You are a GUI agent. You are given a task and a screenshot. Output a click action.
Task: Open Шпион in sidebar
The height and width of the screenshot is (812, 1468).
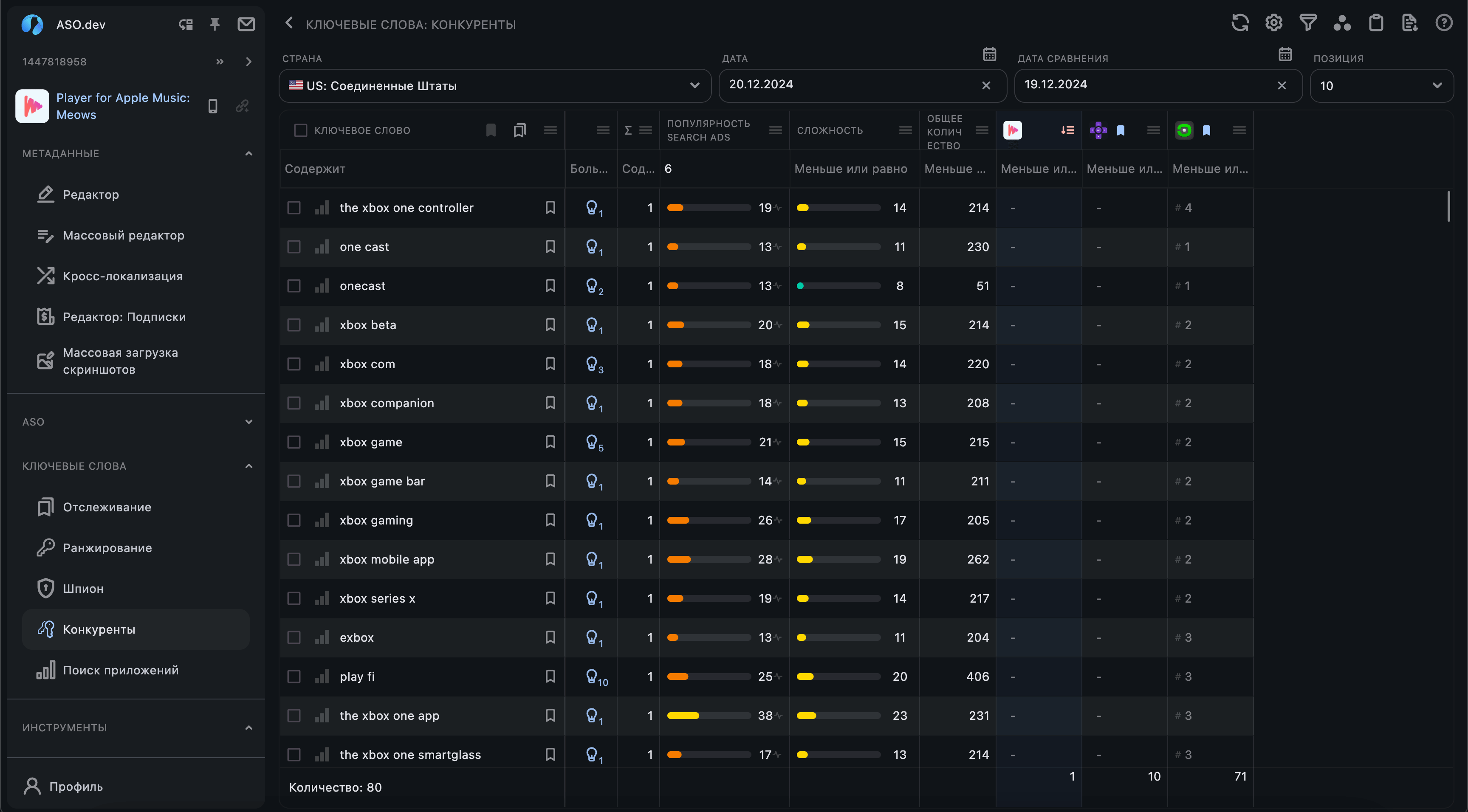click(x=136, y=589)
